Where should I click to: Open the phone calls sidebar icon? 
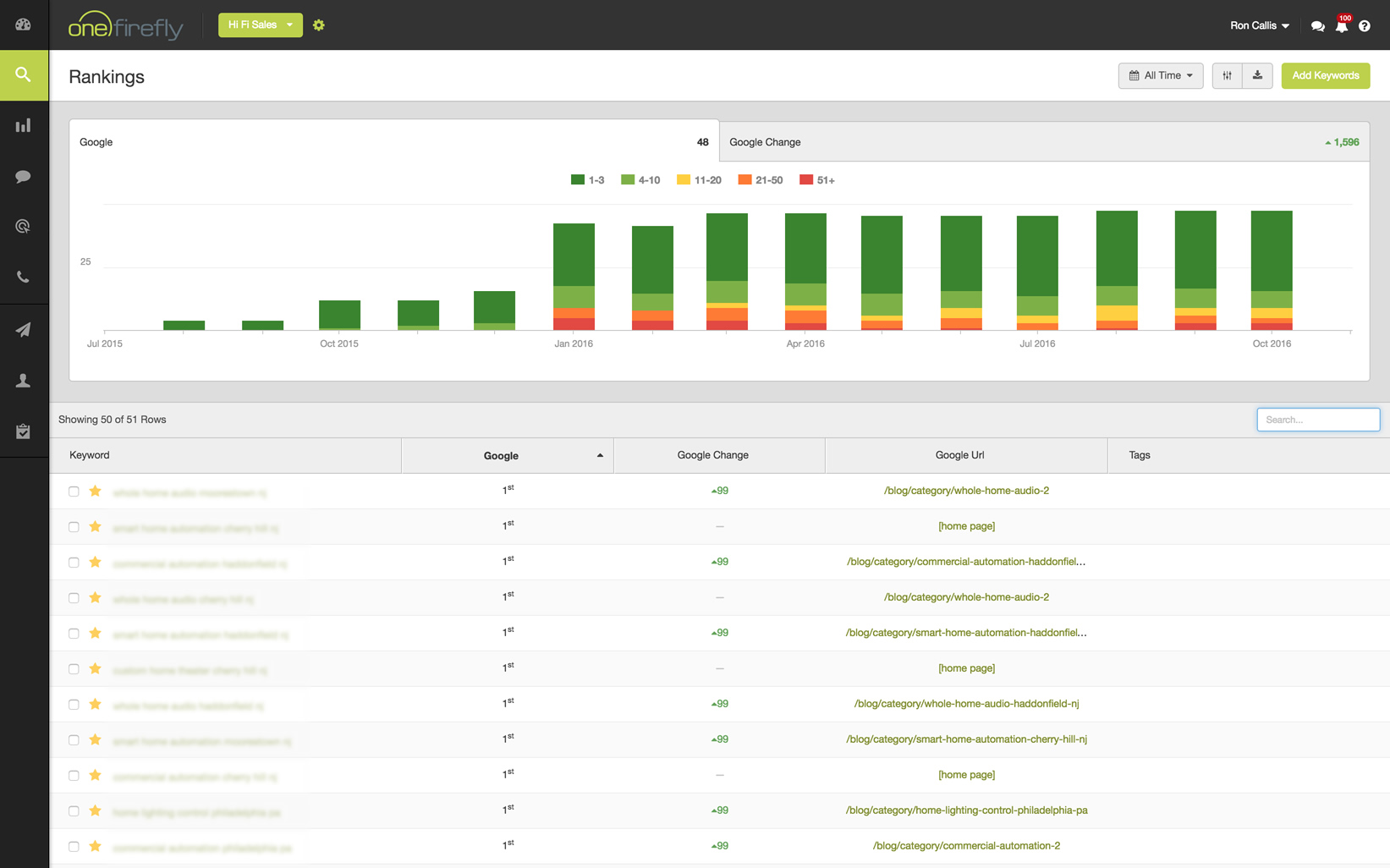pos(24,277)
